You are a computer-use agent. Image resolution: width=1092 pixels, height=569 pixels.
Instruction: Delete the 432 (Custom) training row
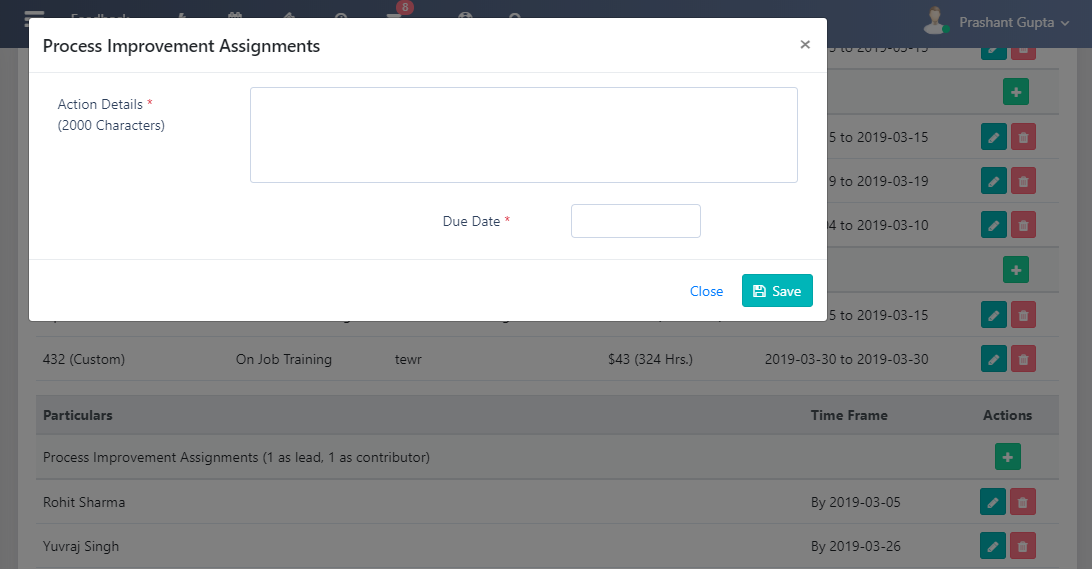[x=1023, y=359]
